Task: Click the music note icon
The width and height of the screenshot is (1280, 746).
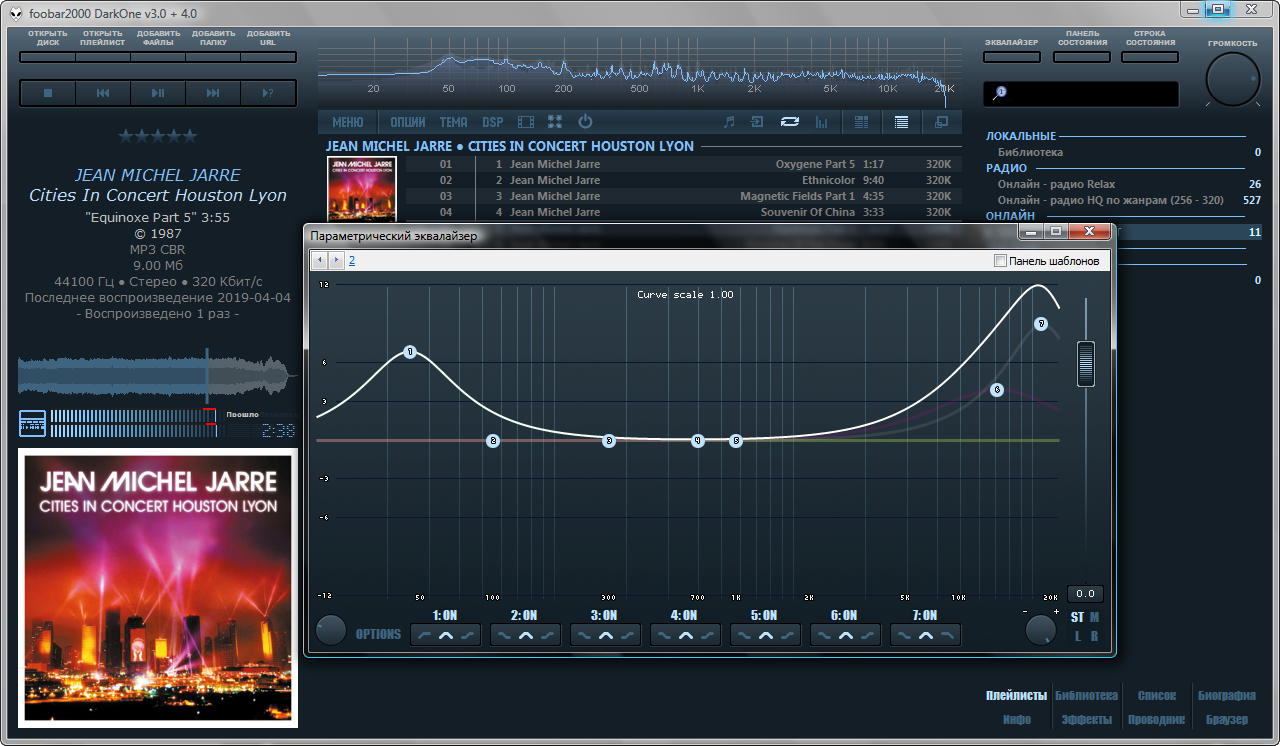Action: (729, 122)
